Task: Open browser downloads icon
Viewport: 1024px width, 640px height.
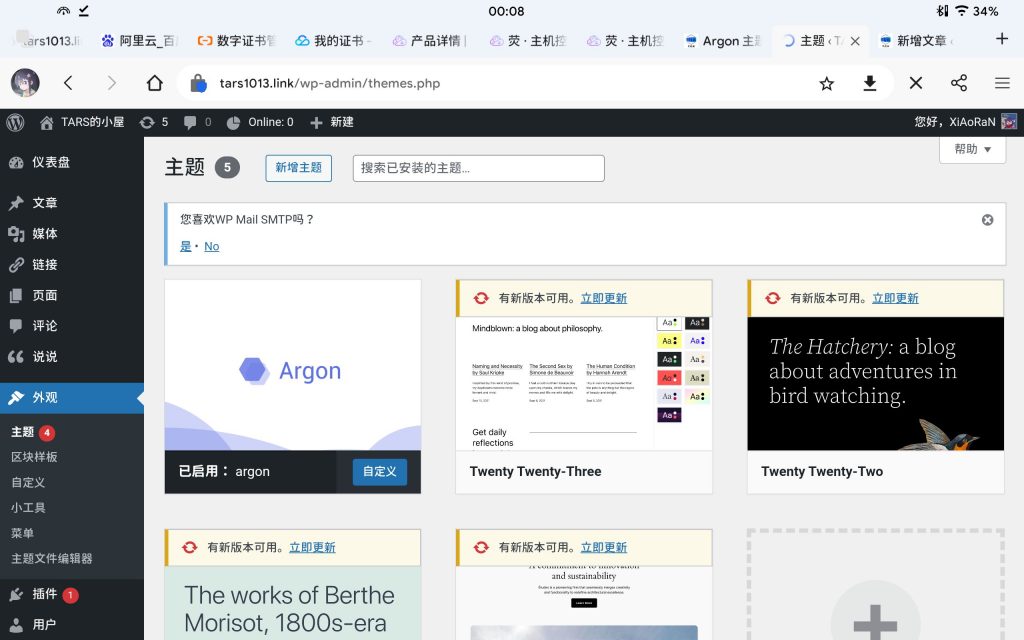Action: pyautogui.click(x=870, y=83)
